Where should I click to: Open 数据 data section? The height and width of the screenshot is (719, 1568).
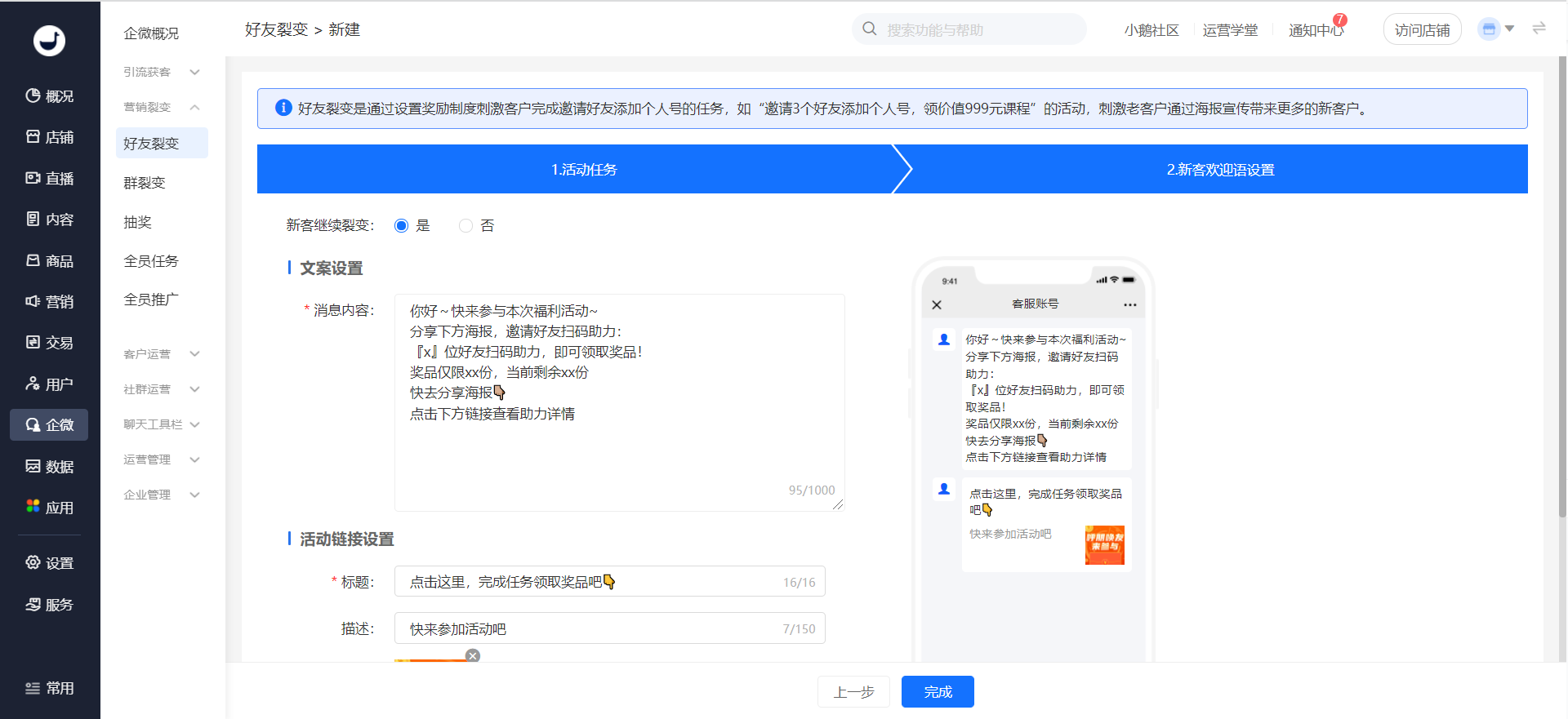(49, 466)
